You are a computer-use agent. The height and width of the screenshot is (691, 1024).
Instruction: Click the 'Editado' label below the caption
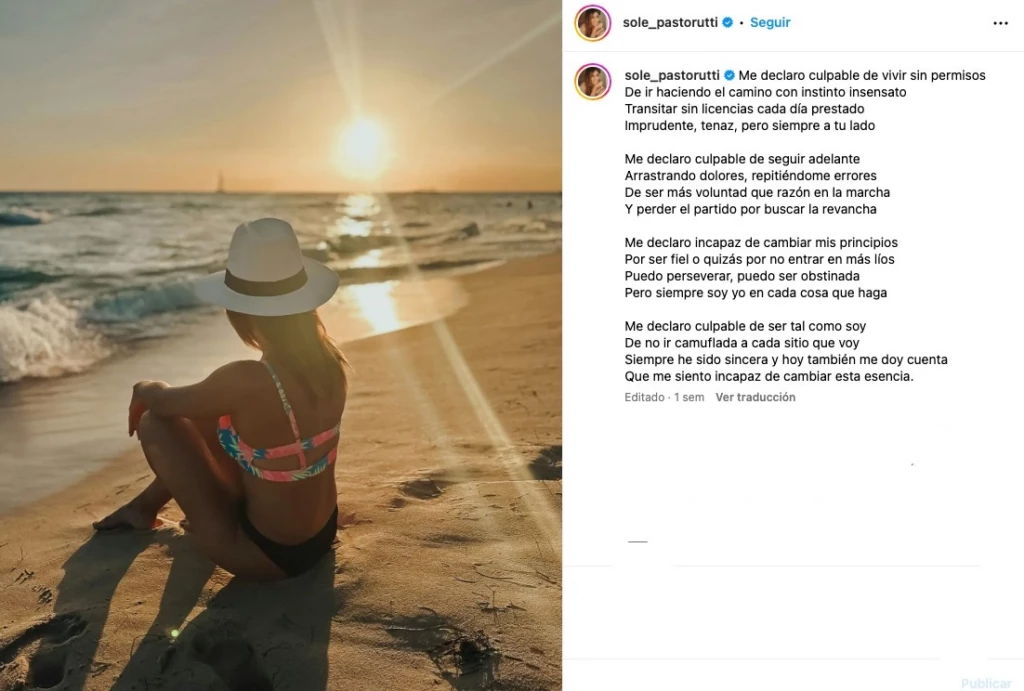(x=644, y=397)
